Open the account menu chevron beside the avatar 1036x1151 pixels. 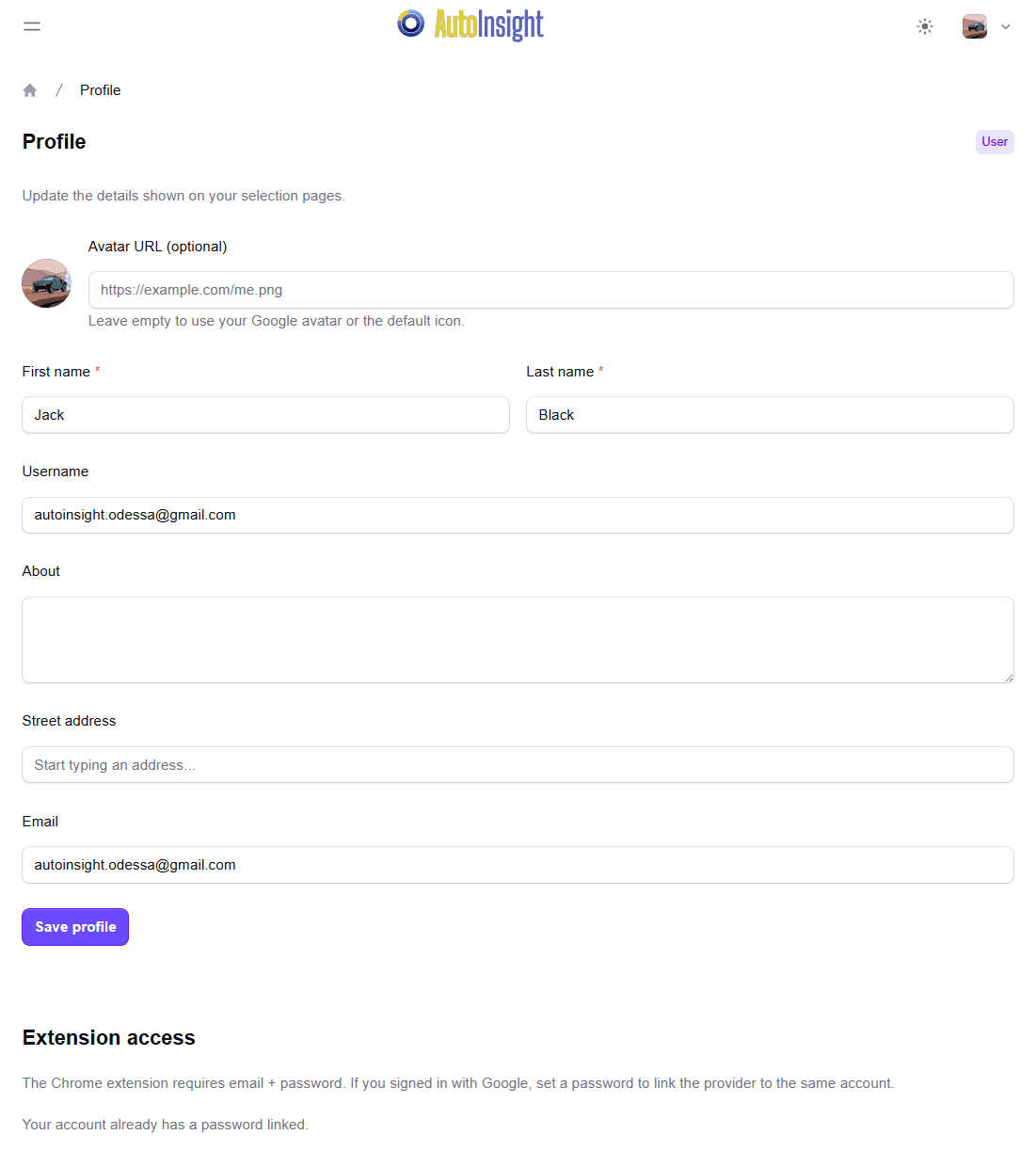1006,26
